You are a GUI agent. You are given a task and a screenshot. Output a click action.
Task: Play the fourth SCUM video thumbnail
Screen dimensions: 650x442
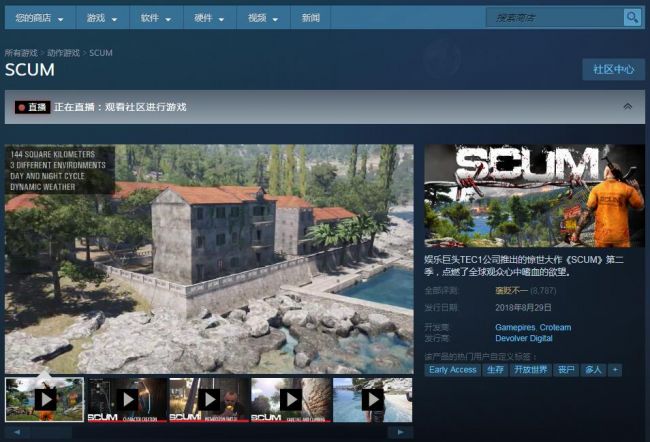(291, 399)
